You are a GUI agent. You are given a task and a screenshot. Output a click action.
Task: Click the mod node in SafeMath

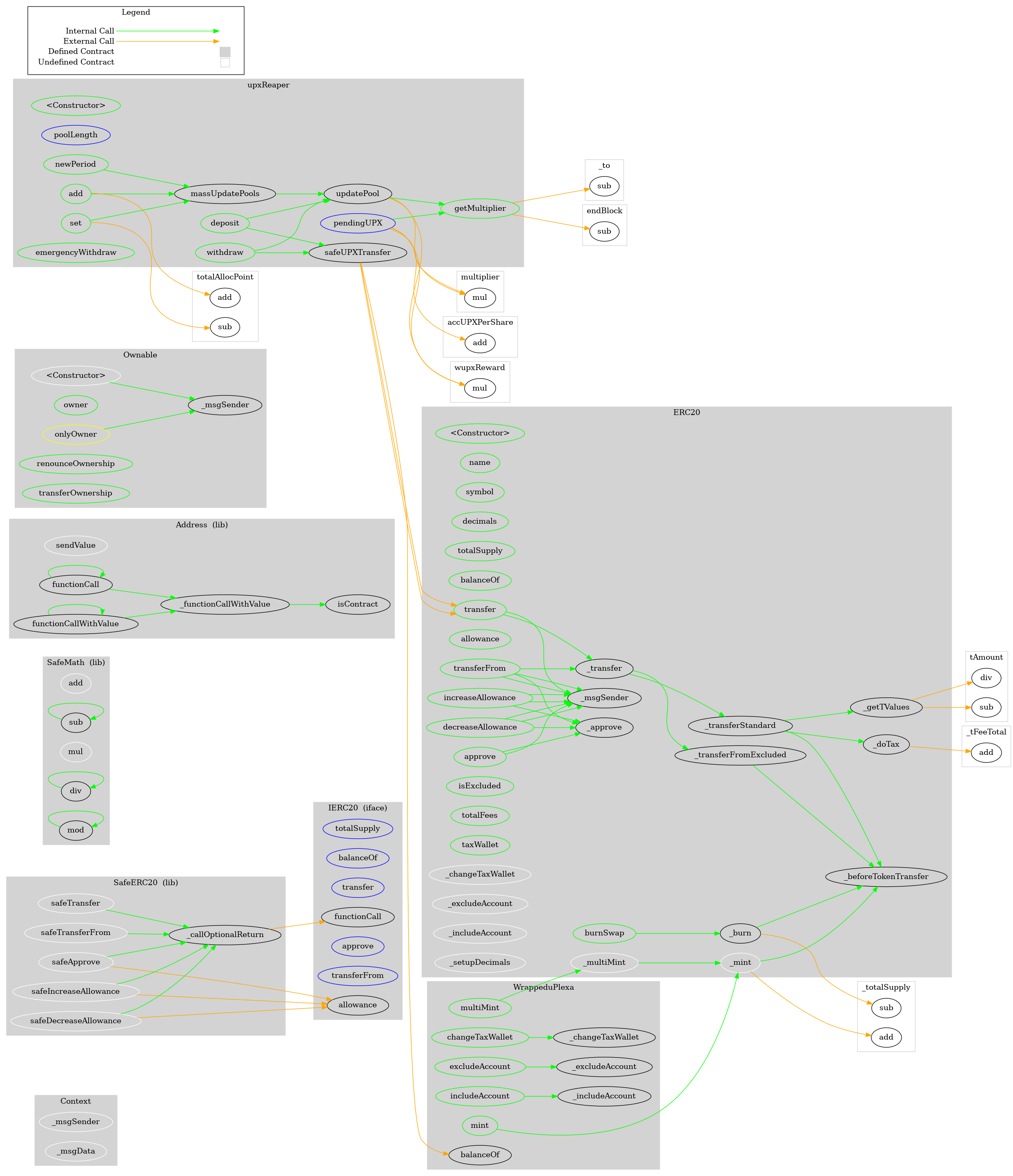tap(76, 830)
